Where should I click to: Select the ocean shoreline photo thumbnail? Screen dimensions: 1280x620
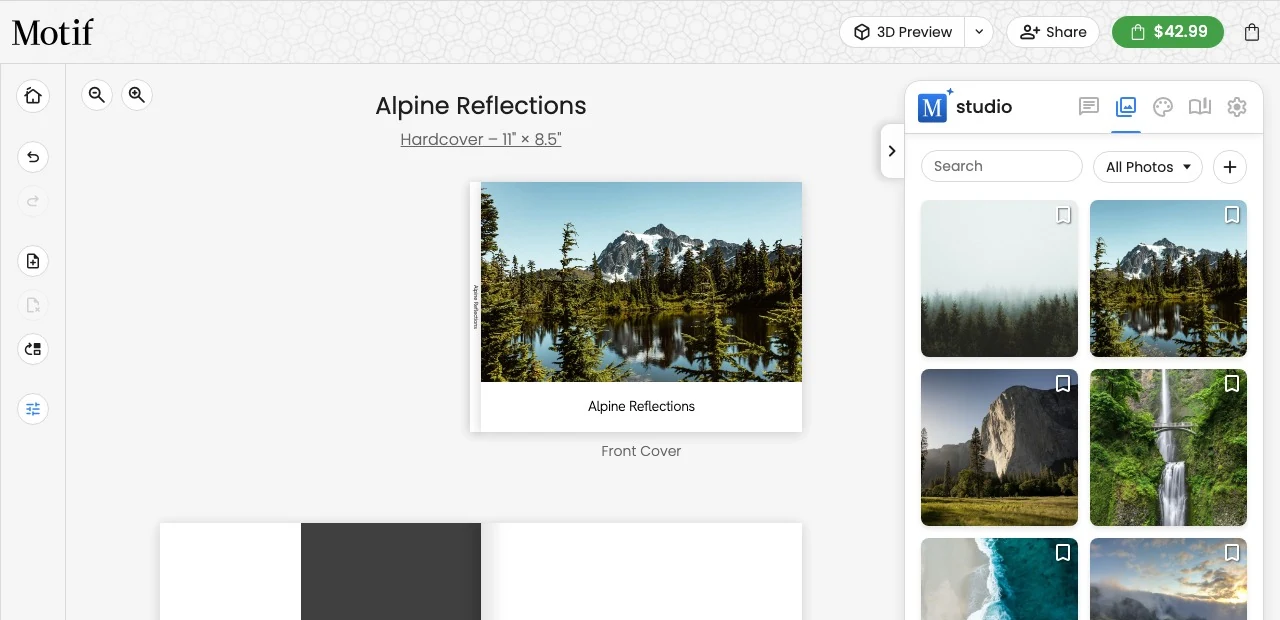click(999, 579)
